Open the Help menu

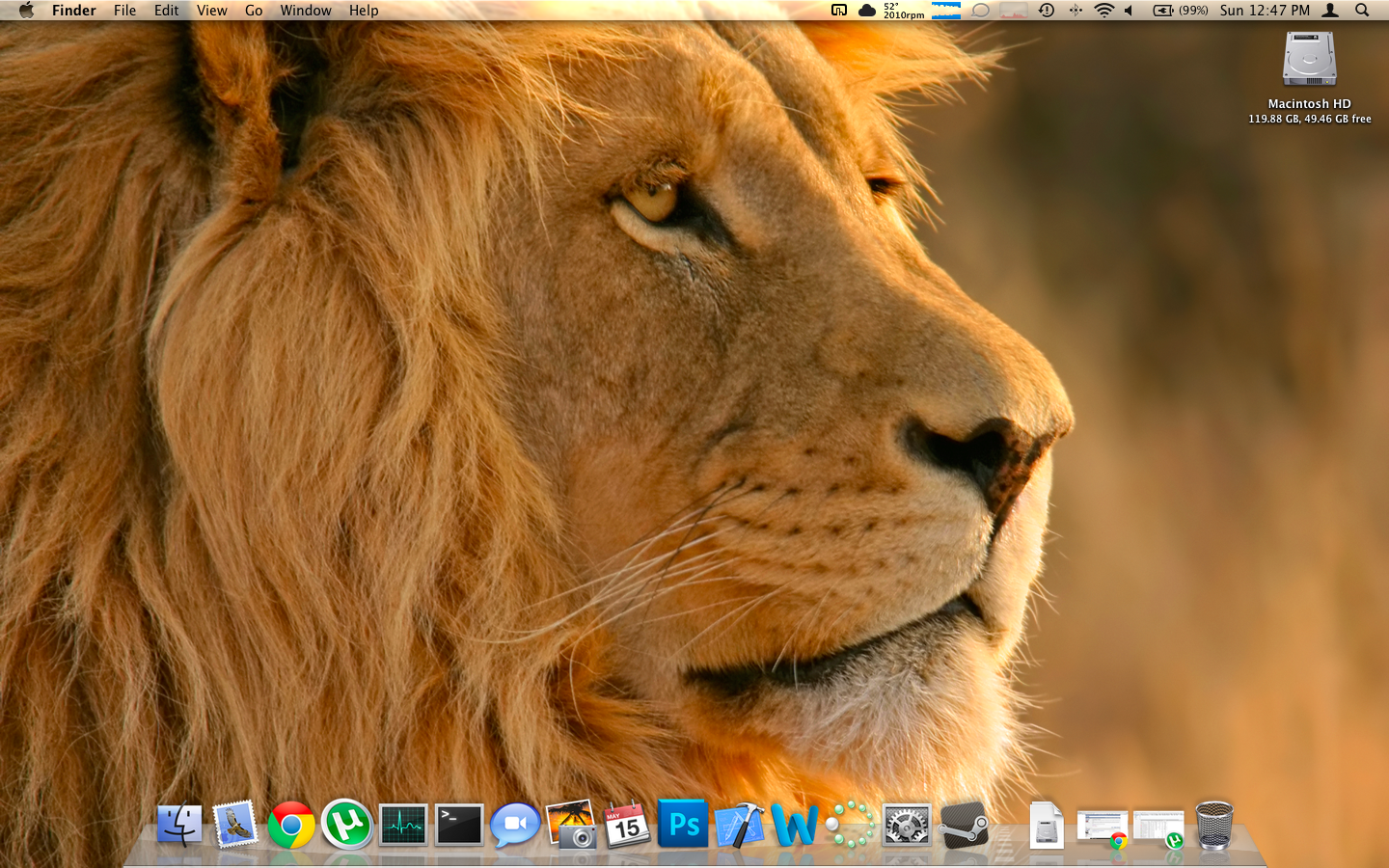coord(364,11)
